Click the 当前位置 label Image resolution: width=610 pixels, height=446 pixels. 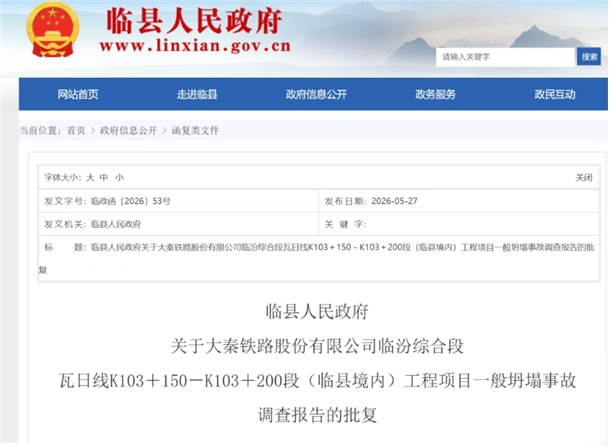[40, 130]
